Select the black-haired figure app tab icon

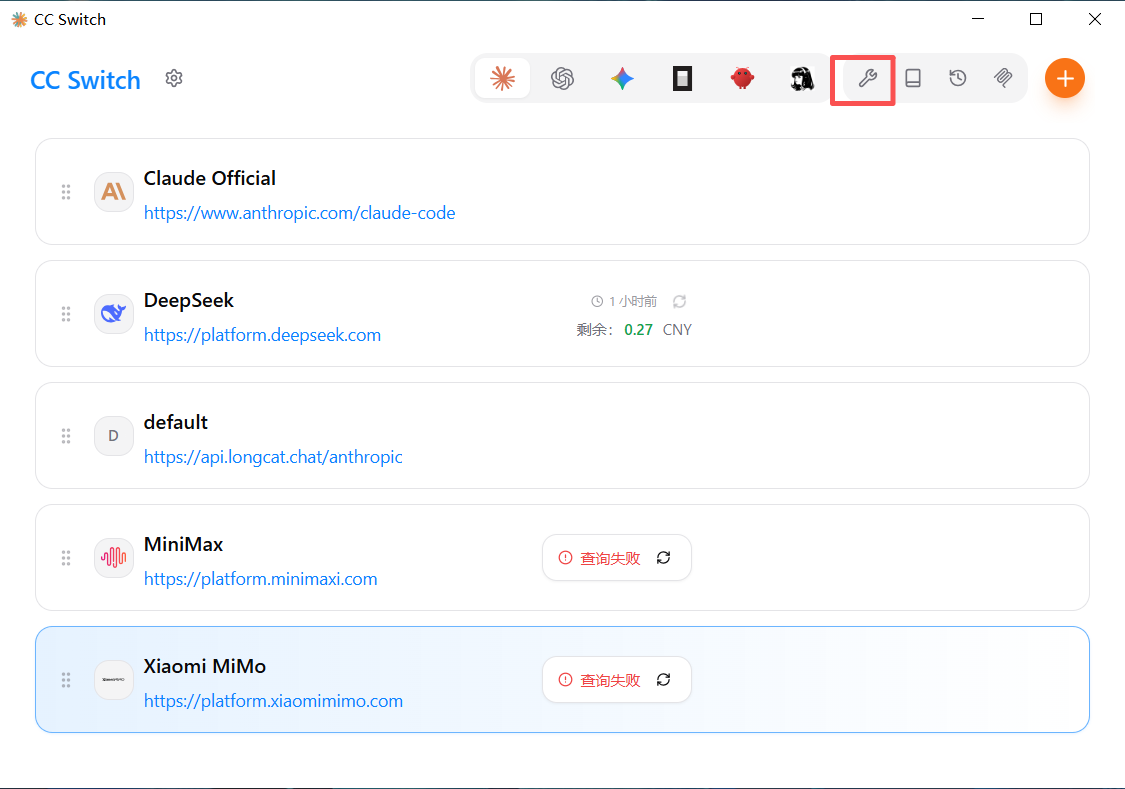coord(802,78)
